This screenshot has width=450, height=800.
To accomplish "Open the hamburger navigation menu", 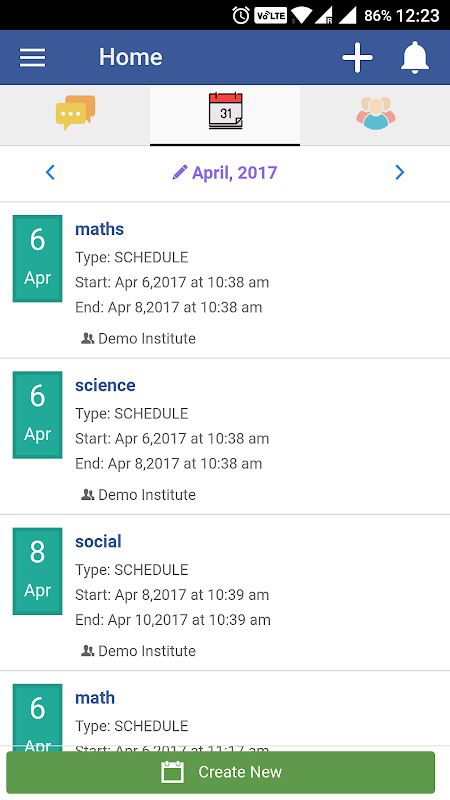I will (x=33, y=57).
